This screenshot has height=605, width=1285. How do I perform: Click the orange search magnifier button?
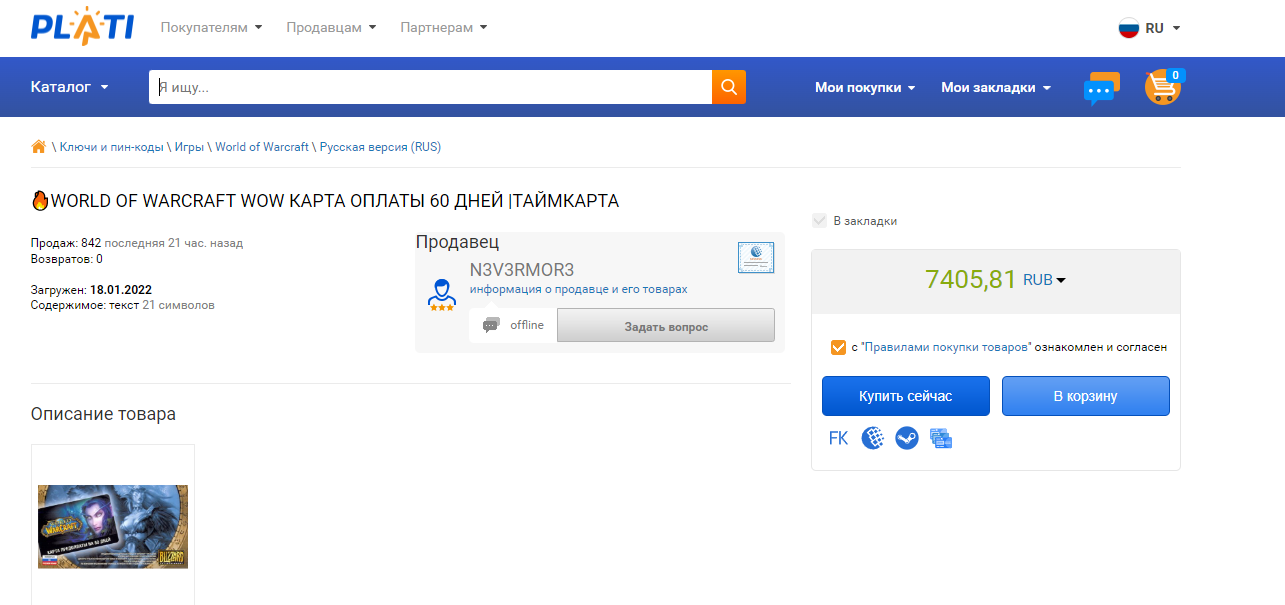(x=729, y=87)
